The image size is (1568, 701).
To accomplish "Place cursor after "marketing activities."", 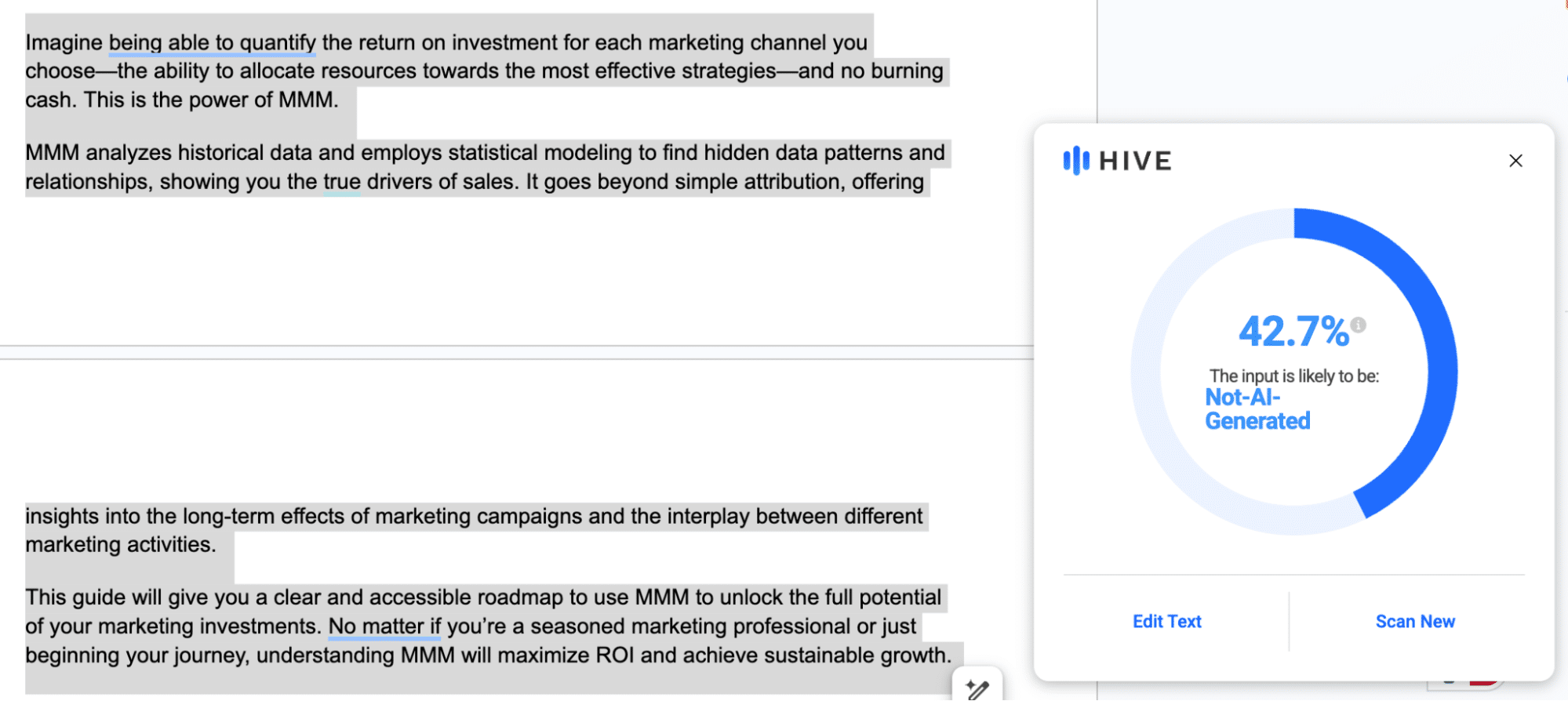I will tap(217, 545).
